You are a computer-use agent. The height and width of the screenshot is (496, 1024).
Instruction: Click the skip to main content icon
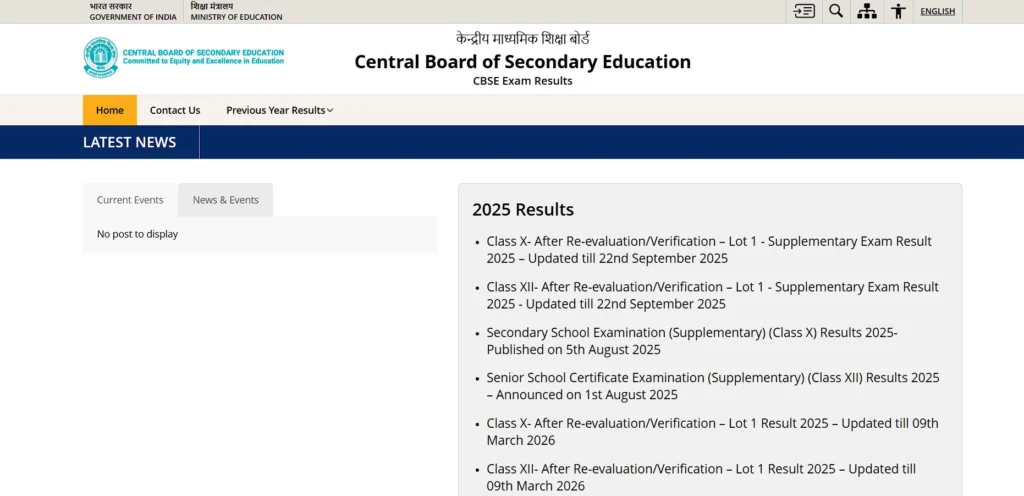point(804,11)
